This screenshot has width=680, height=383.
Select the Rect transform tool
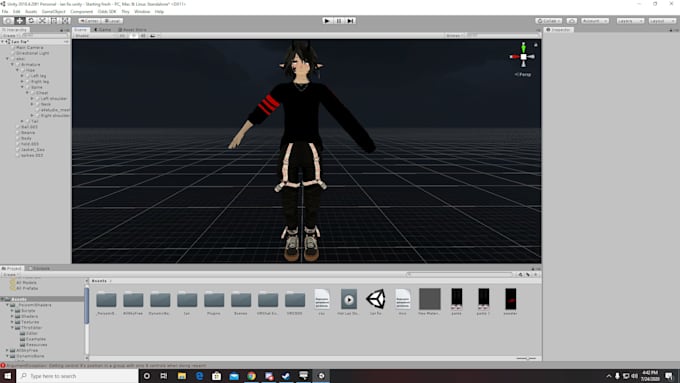pyautogui.click(x=54, y=20)
